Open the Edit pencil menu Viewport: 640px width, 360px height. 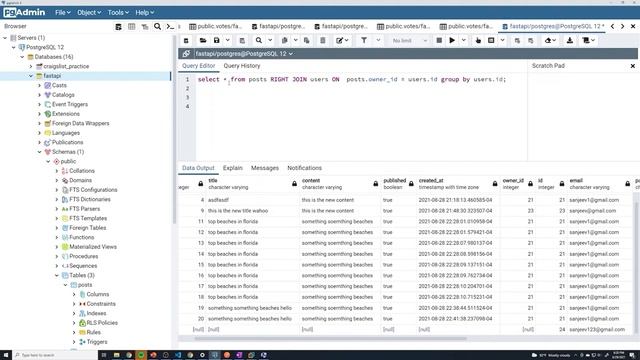[x=342, y=40]
